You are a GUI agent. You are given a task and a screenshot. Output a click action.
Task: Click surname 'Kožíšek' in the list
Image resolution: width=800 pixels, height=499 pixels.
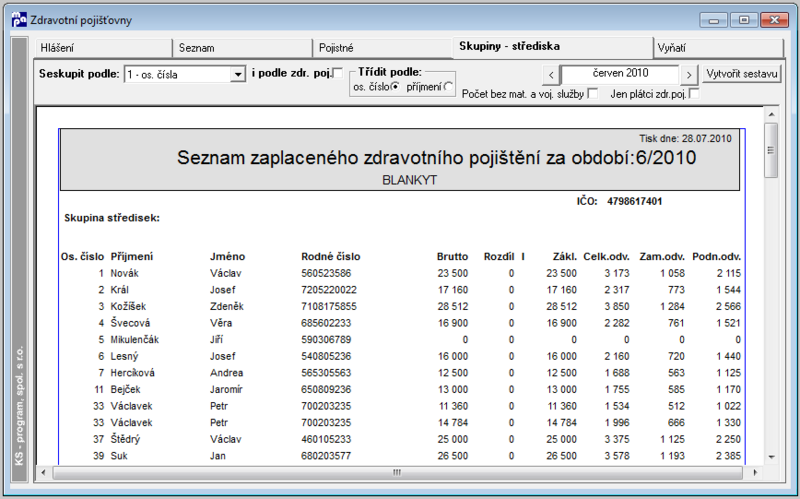coord(128,307)
